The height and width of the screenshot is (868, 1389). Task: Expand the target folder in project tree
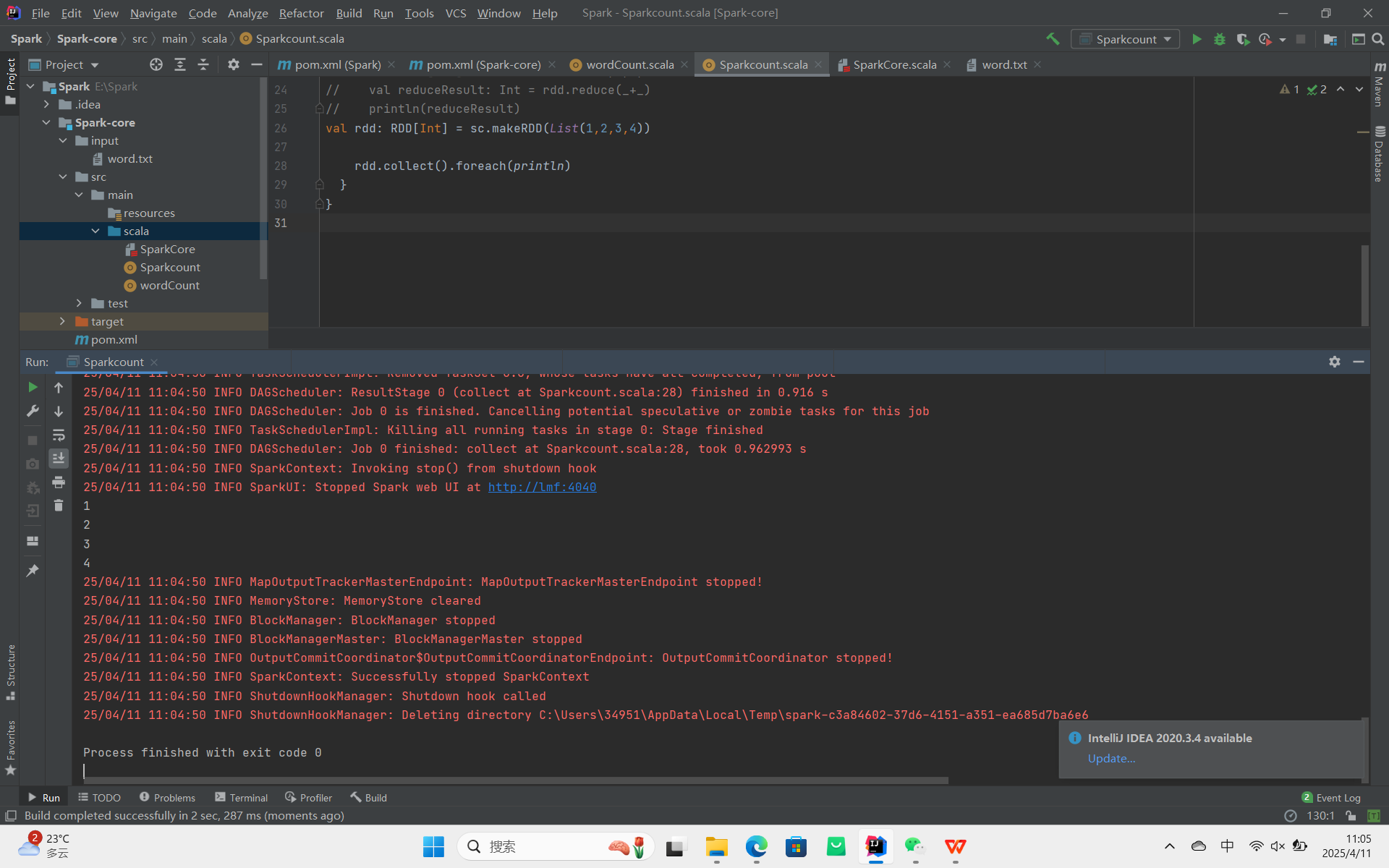pyautogui.click(x=63, y=321)
